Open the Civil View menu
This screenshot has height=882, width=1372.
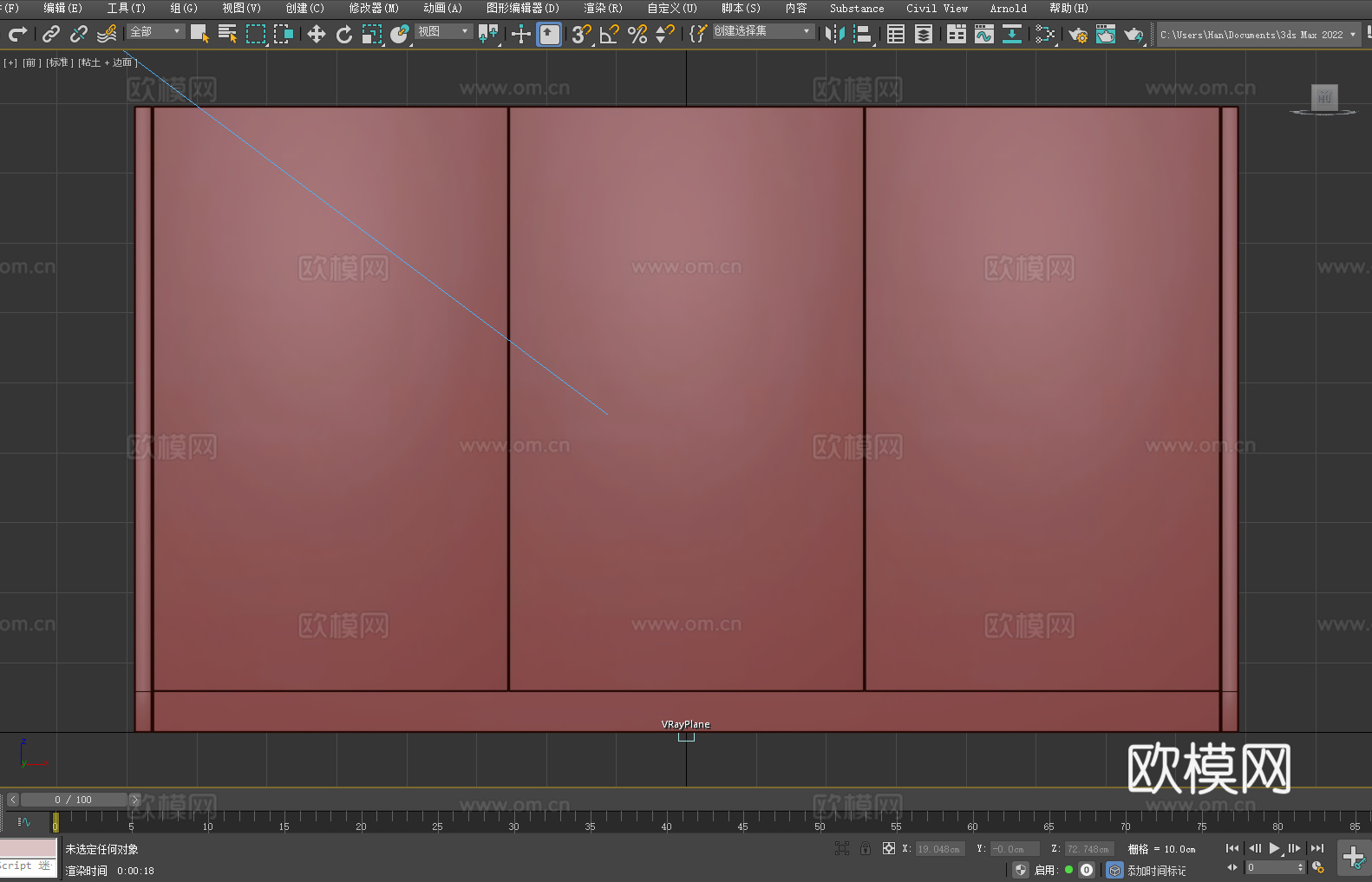(x=937, y=8)
